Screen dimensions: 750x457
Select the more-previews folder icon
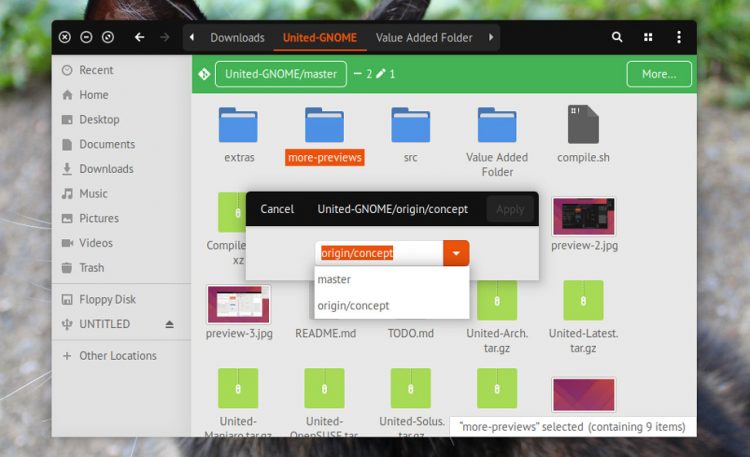324,124
